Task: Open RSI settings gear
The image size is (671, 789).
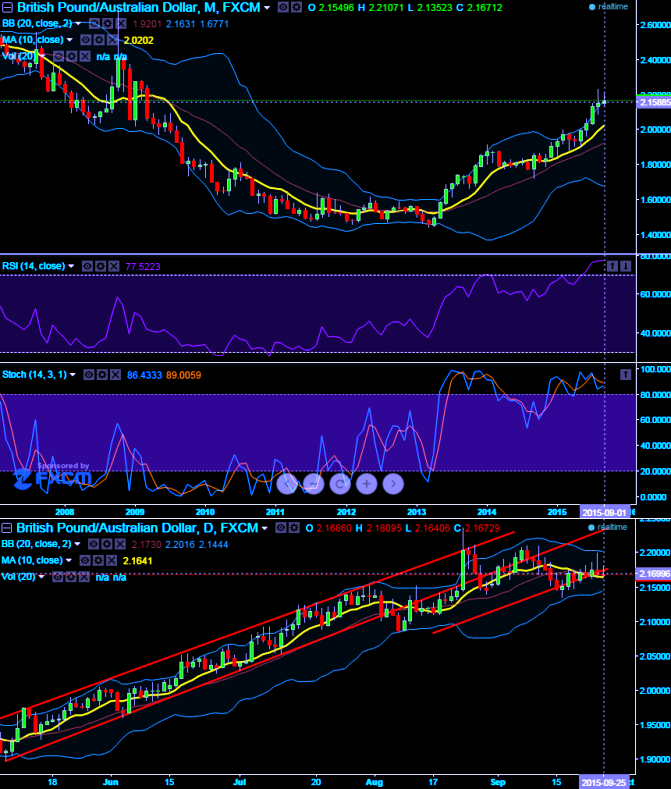Action: pos(101,266)
